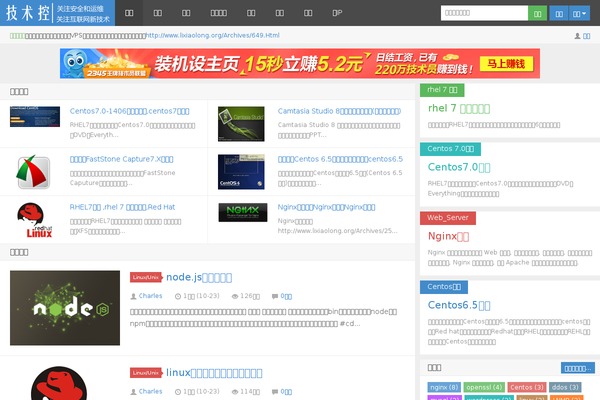Open the Centos7.0 sidebar heading link

[x=459, y=167]
